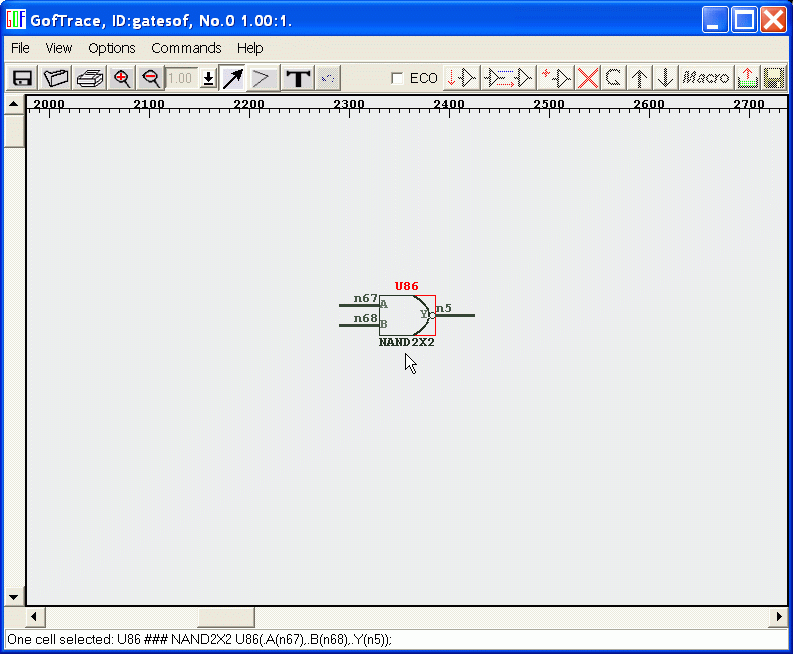Click the n68 net label
Image resolution: width=793 pixels, height=654 pixels.
(x=366, y=318)
